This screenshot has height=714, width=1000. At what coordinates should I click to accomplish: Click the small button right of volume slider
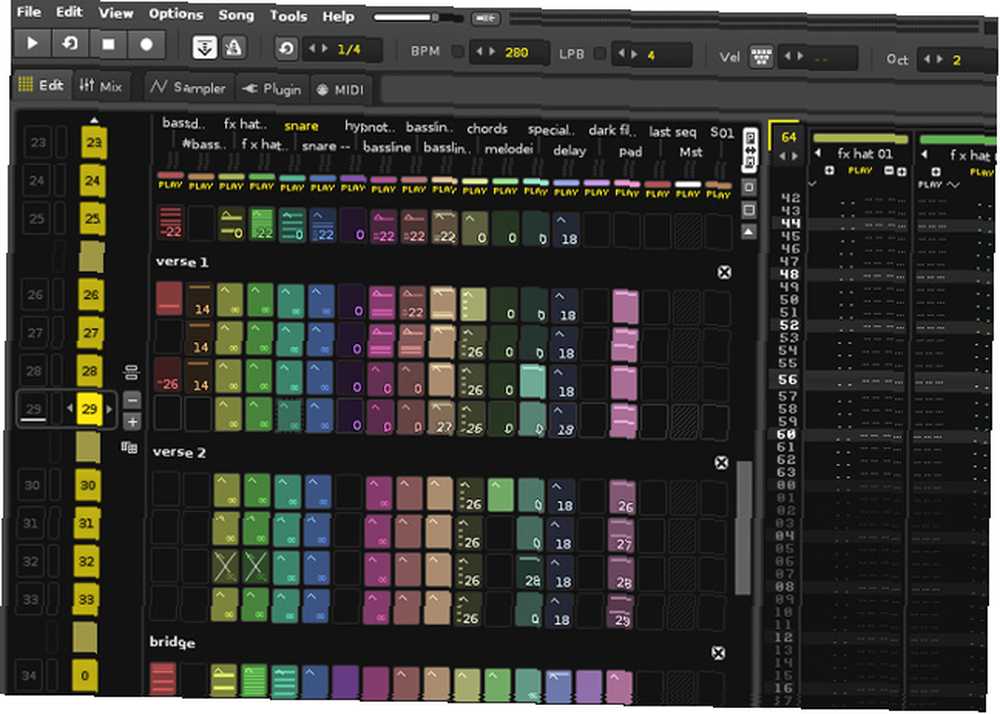[x=485, y=18]
